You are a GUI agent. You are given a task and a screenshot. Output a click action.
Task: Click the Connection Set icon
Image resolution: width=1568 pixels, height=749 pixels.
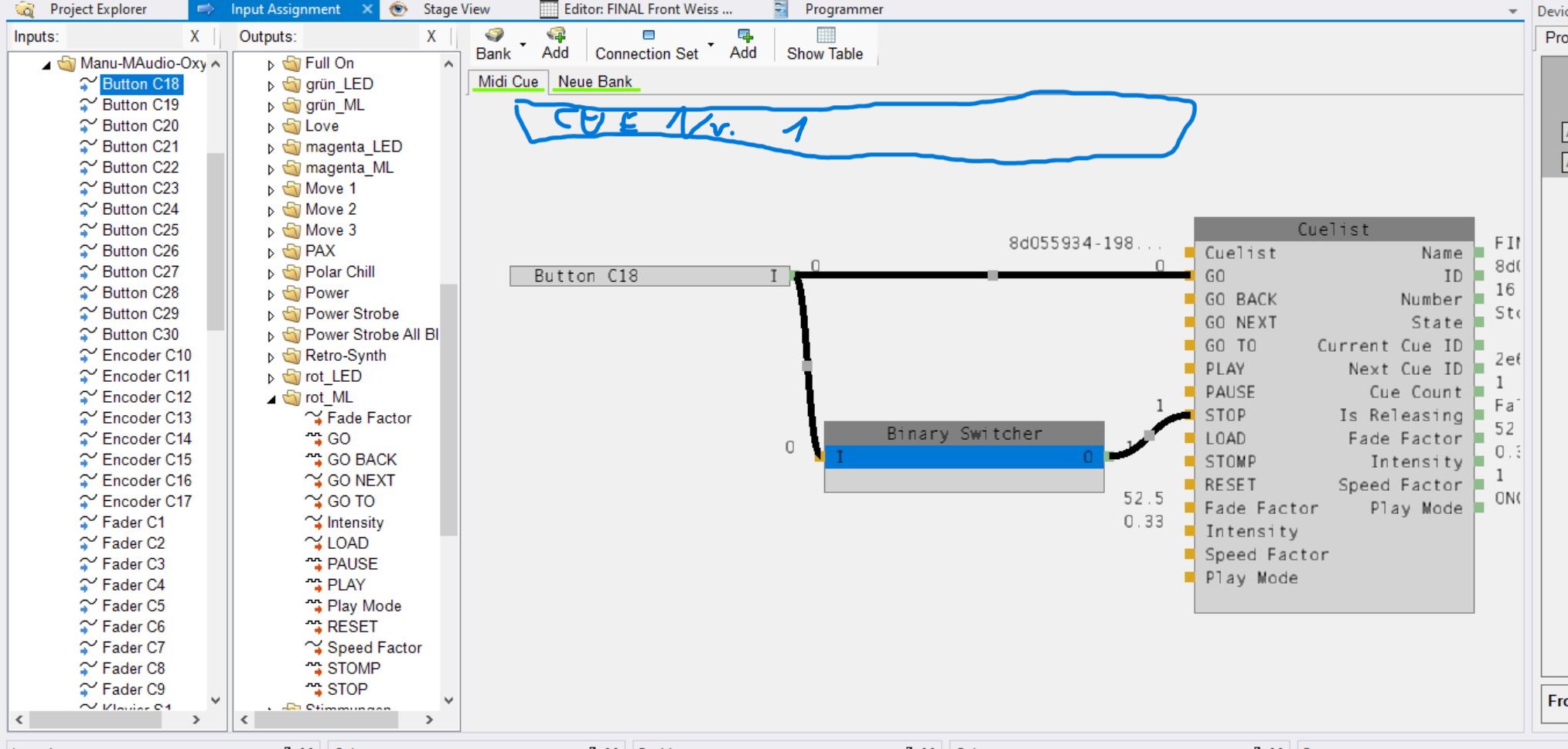click(648, 36)
